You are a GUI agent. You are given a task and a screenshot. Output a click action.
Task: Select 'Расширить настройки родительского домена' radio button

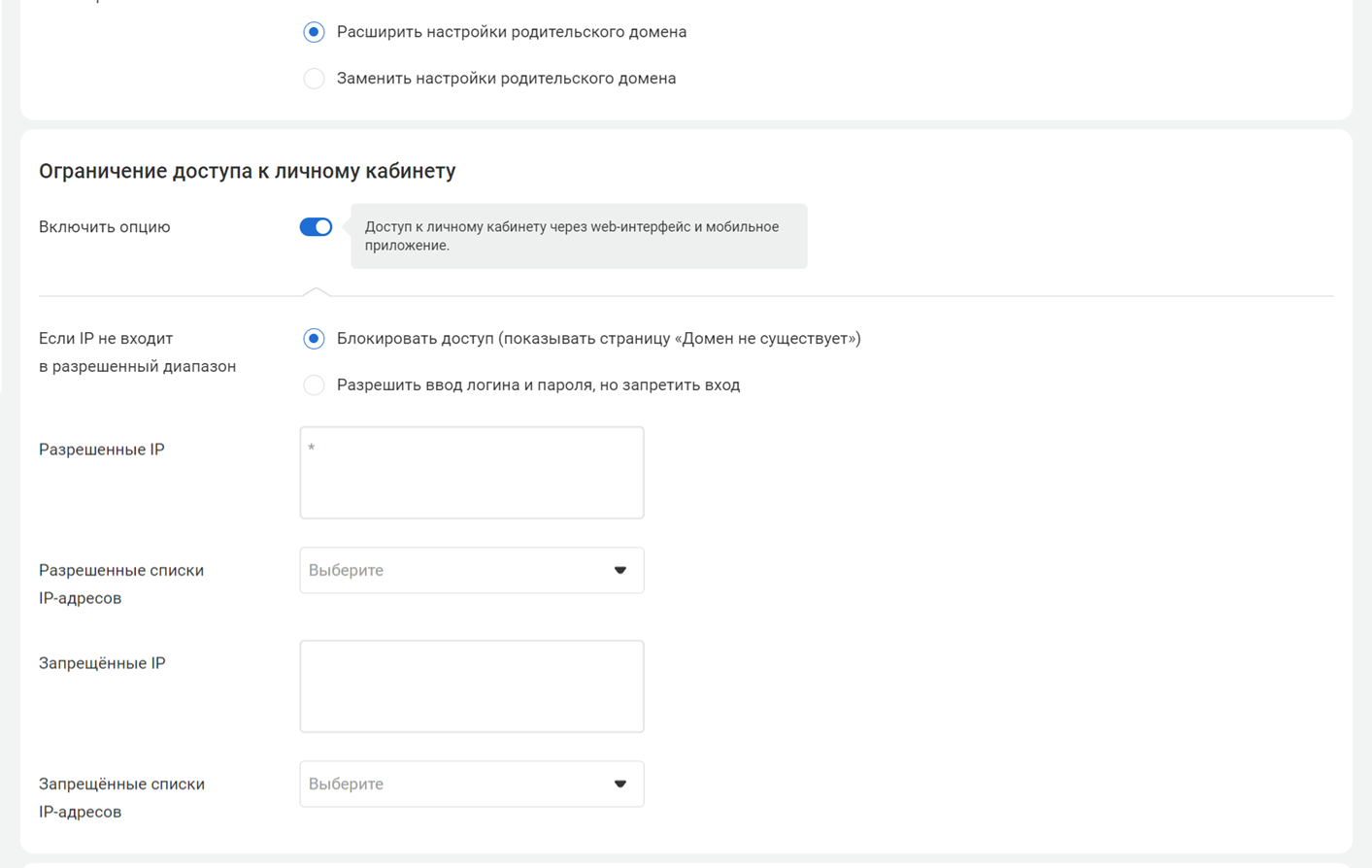(x=314, y=32)
